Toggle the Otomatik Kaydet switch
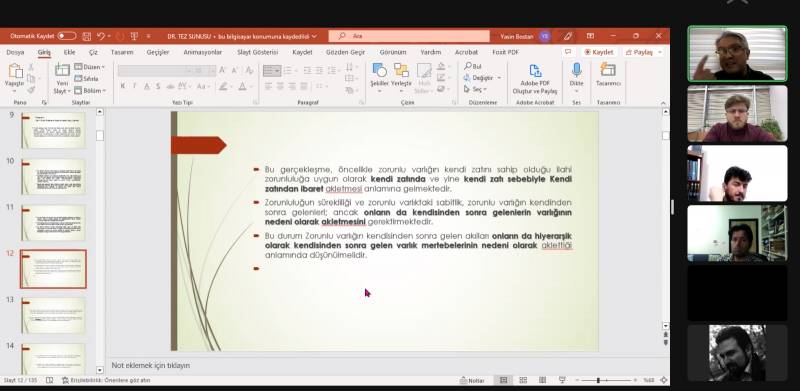Screen dimensions: 800x391 pyautogui.click(x=67, y=36)
